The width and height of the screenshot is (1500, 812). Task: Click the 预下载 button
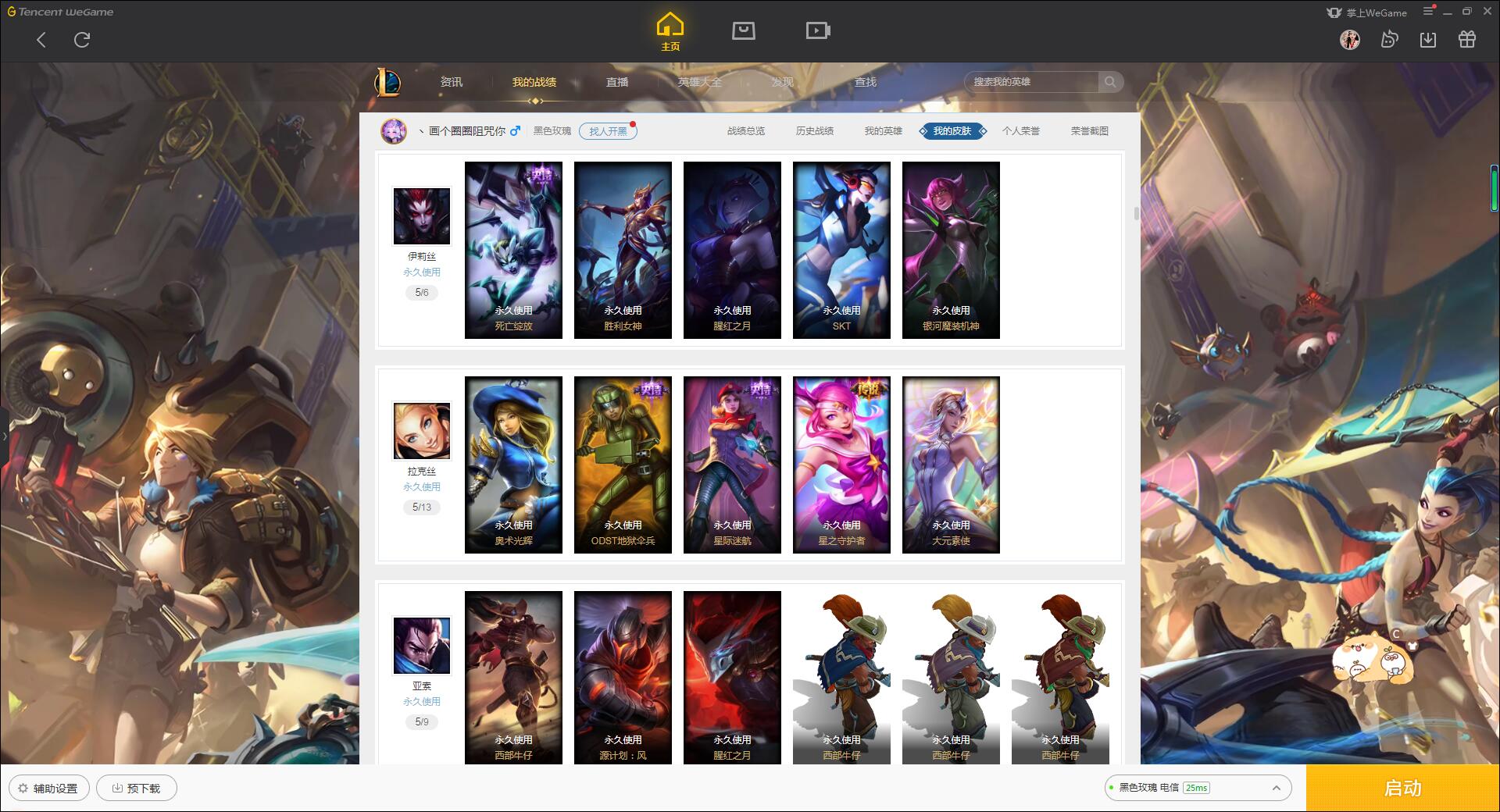tap(137, 788)
